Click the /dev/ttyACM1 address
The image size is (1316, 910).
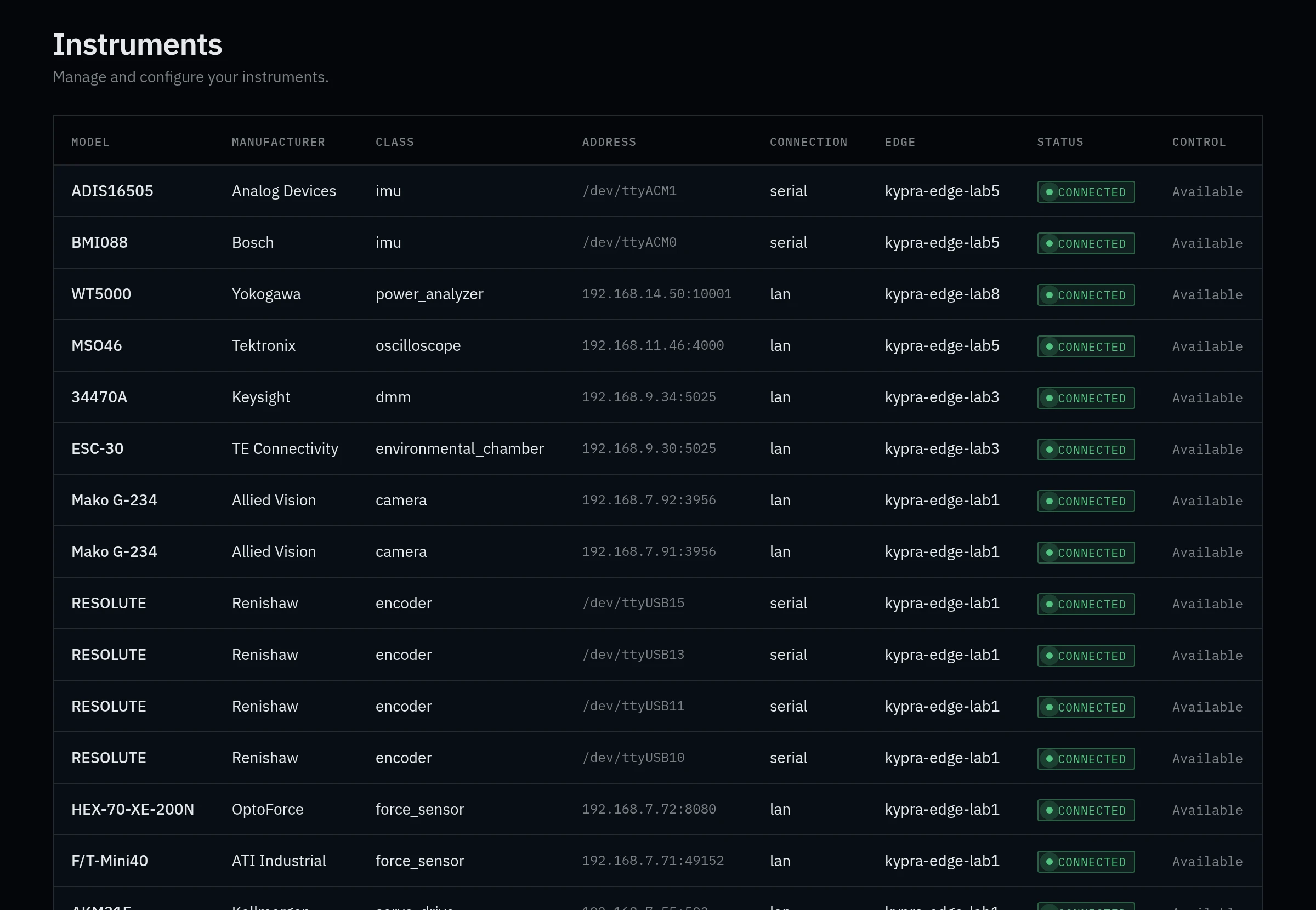(629, 191)
